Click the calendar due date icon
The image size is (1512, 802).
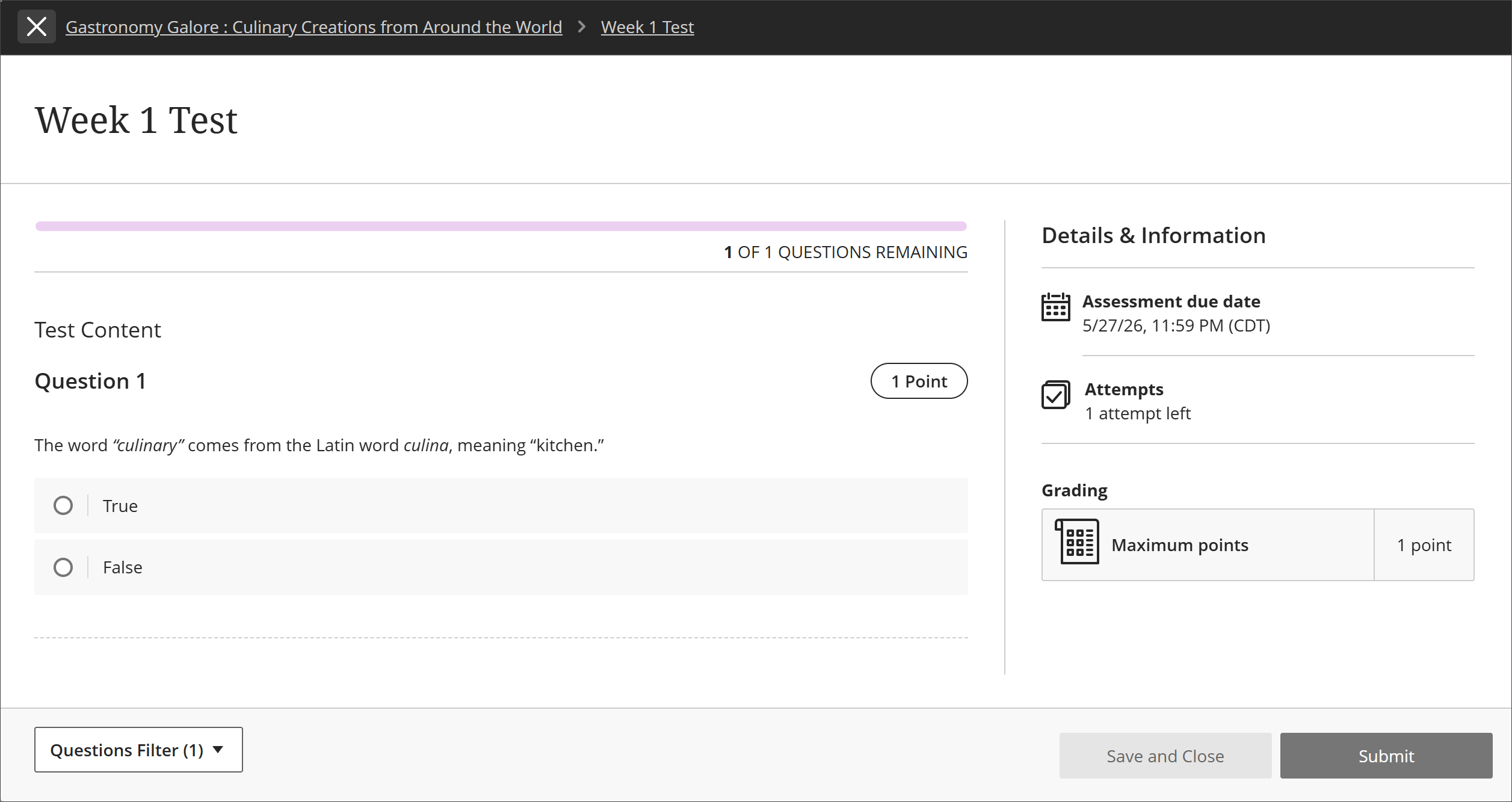1056,307
